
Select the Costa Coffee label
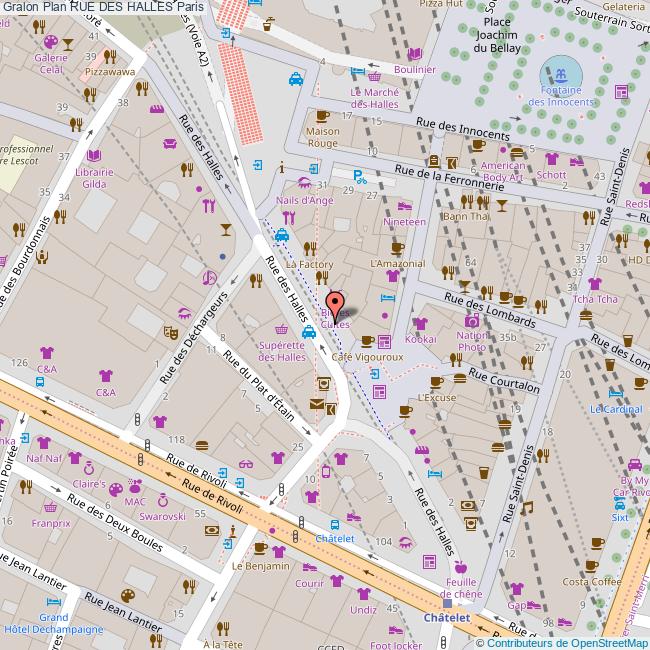[592, 582]
